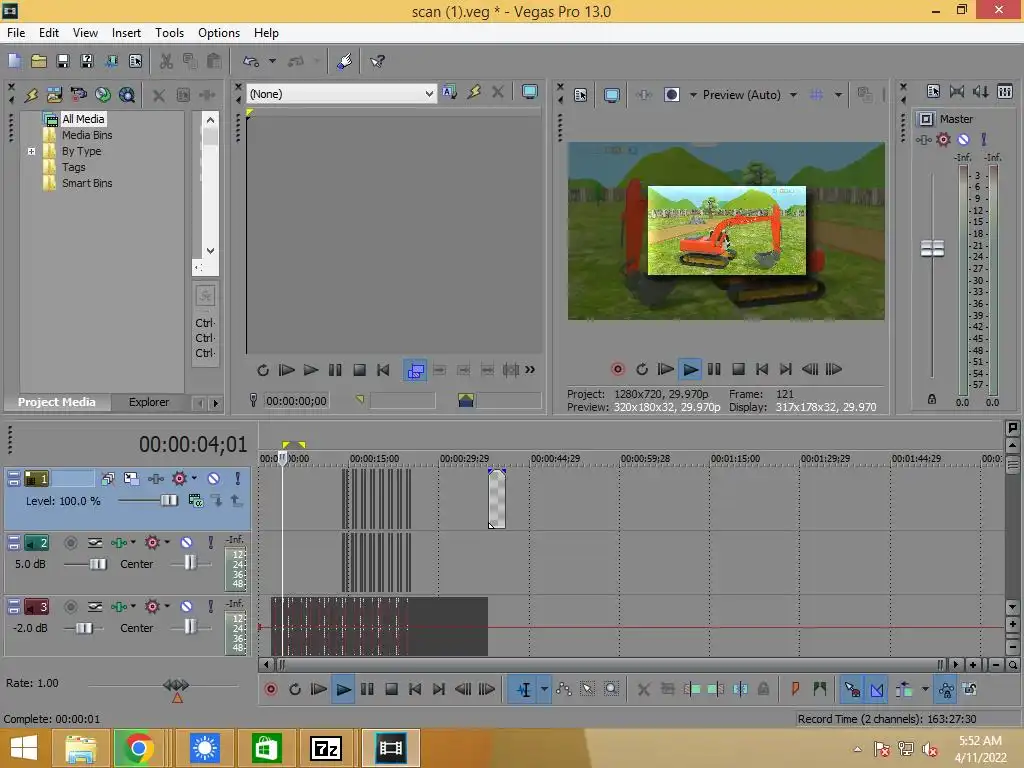This screenshot has width=1024, height=768.
Task: Click the selected event on video track 1
Action: tap(497, 499)
